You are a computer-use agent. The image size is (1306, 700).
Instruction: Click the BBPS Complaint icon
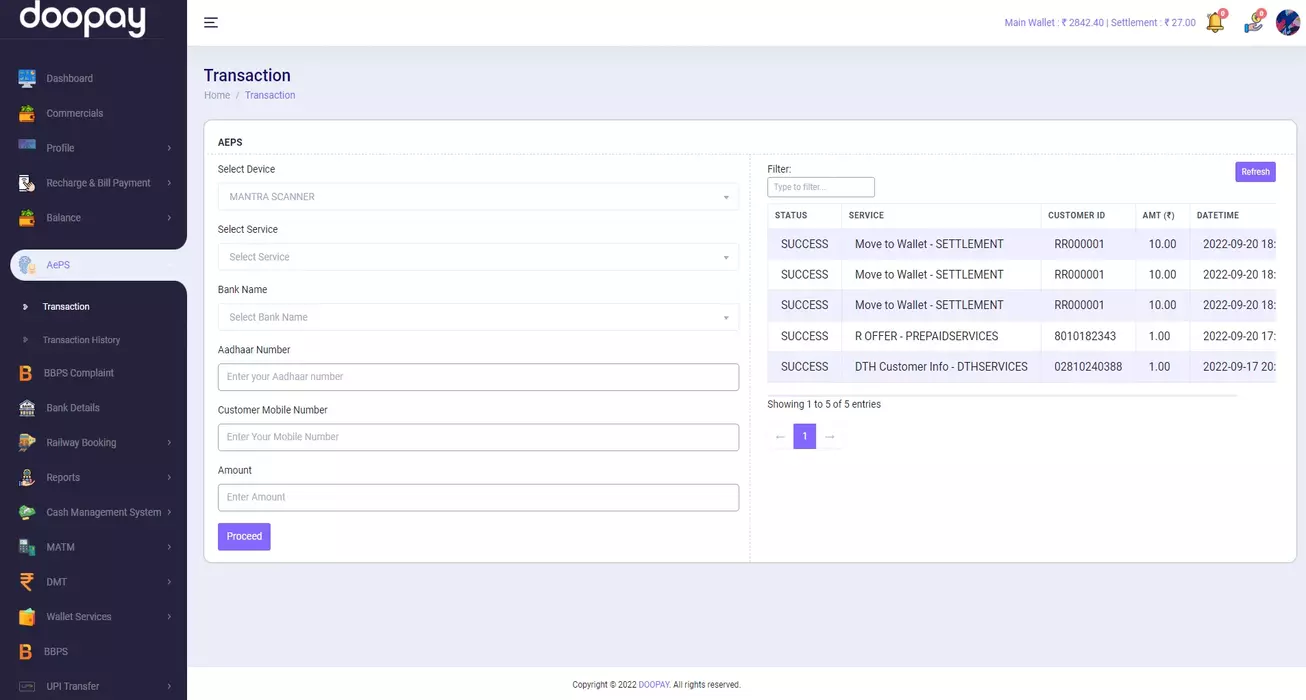(26, 373)
